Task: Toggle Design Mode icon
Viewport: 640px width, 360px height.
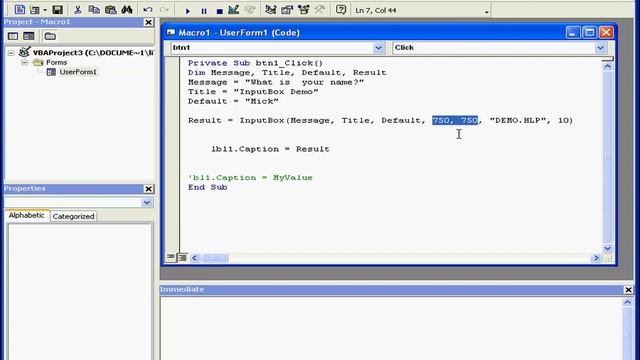Action: click(233, 10)
